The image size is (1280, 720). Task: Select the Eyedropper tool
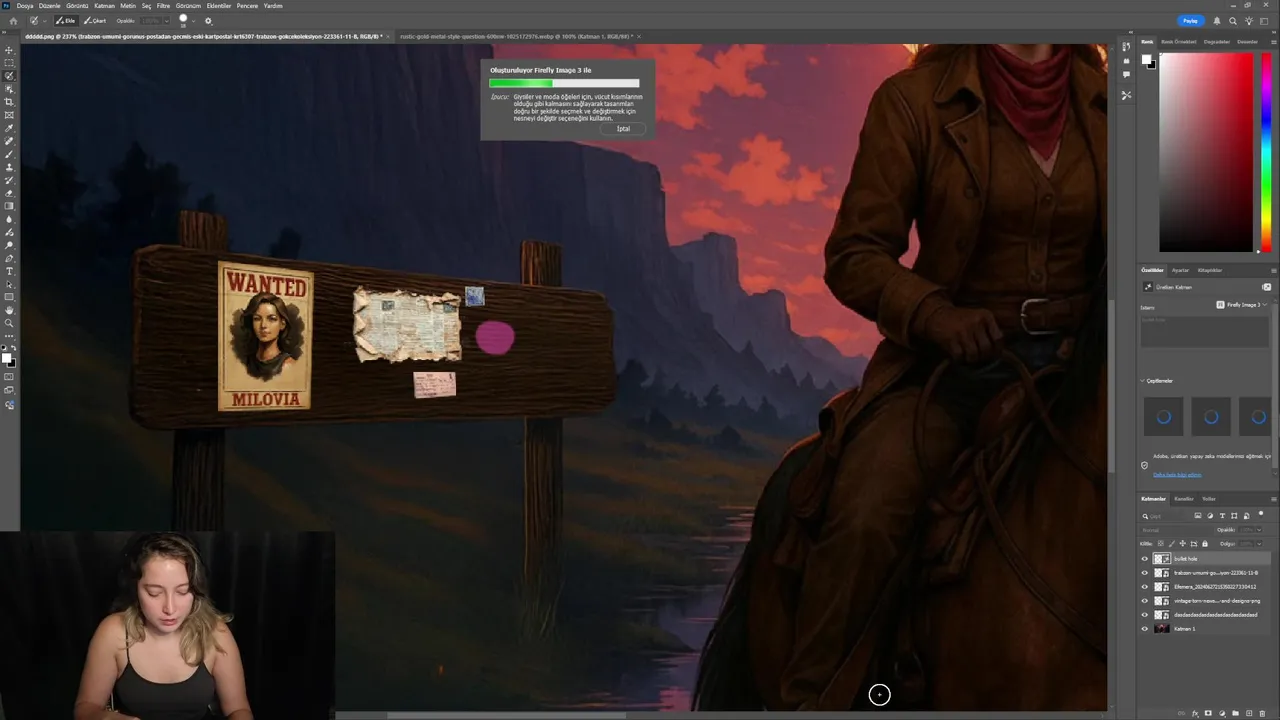[9, 128]
